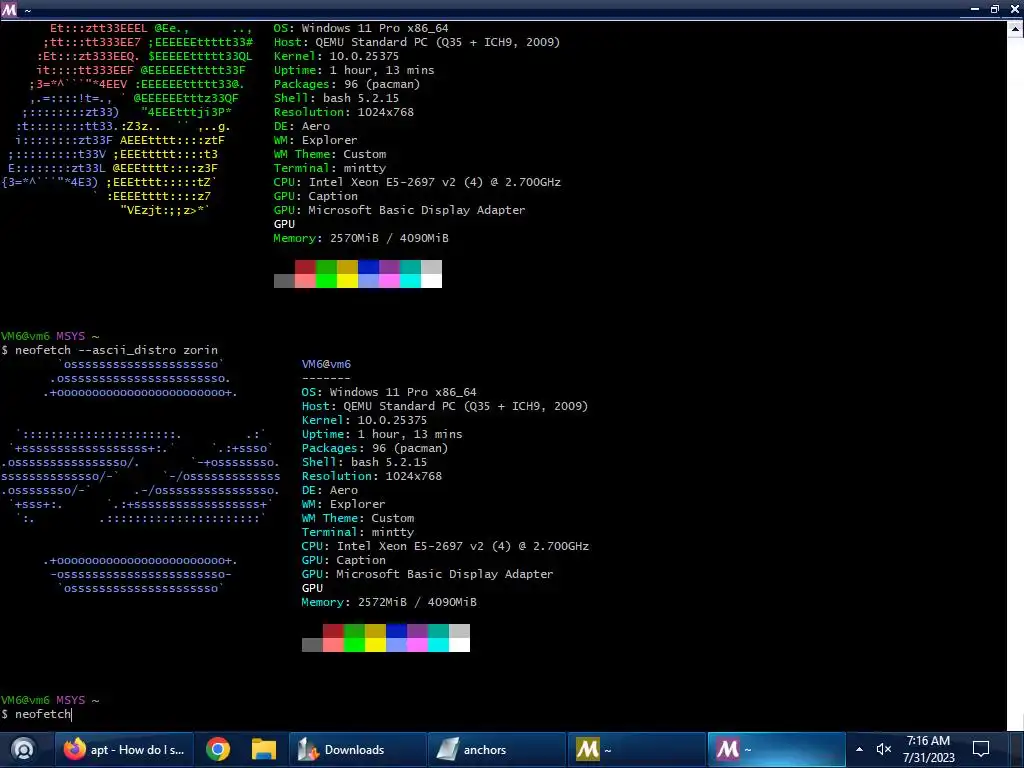Select the magenta MSYS terminal taskbar item

[776, 750]
